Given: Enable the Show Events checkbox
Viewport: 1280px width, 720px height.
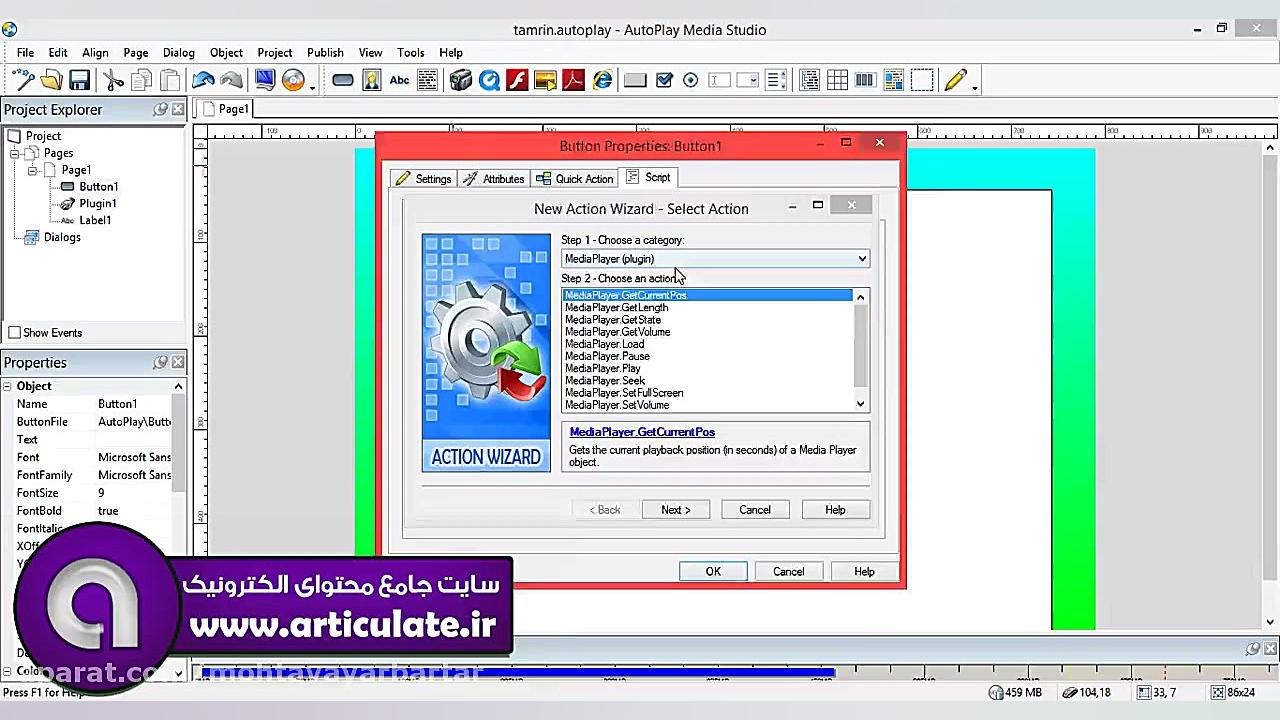Looking at the screenshot, I should click(15, 332).
